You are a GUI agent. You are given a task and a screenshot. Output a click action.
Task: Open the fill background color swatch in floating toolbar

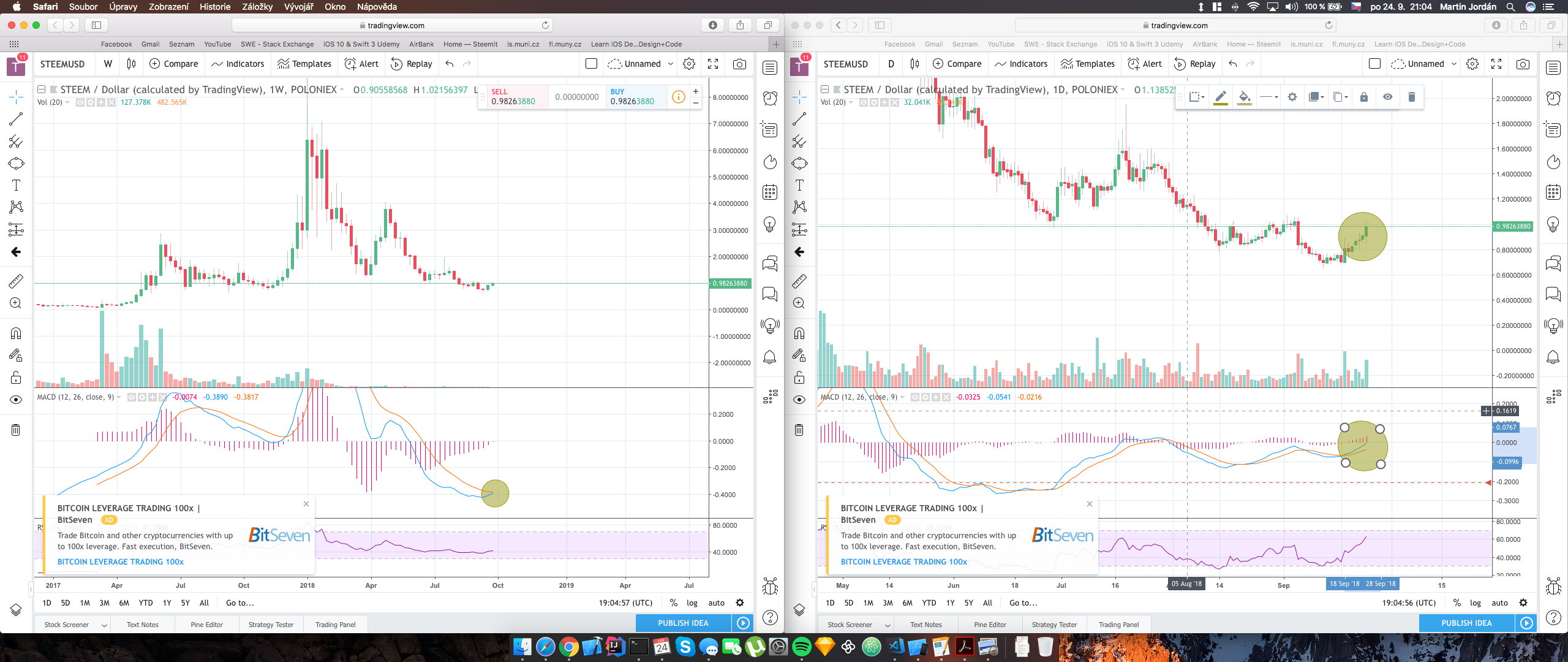pyautogui.click(x=1244, y=97)
